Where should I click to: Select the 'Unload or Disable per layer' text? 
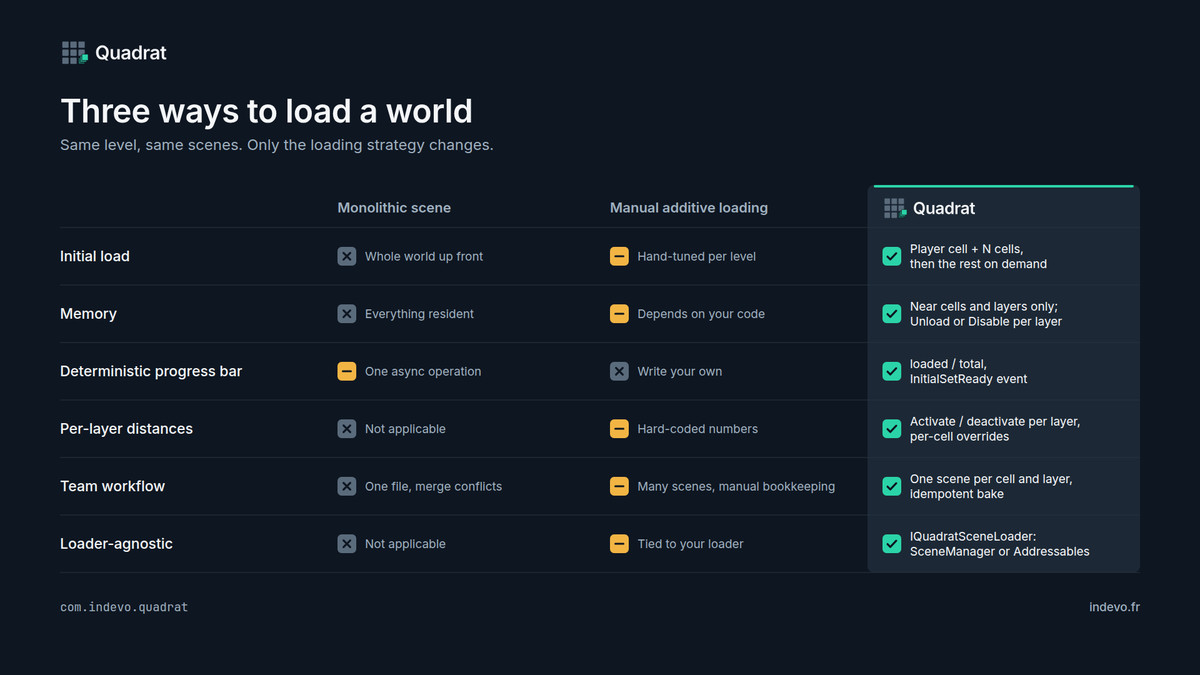click(x=986, y=322)
